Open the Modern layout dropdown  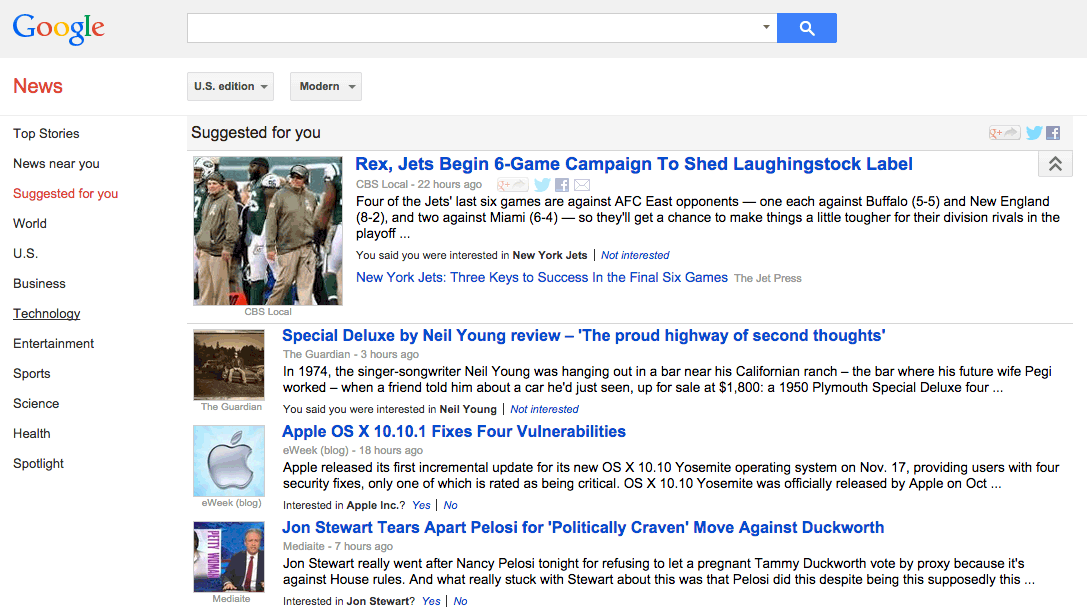click(325, 86)
